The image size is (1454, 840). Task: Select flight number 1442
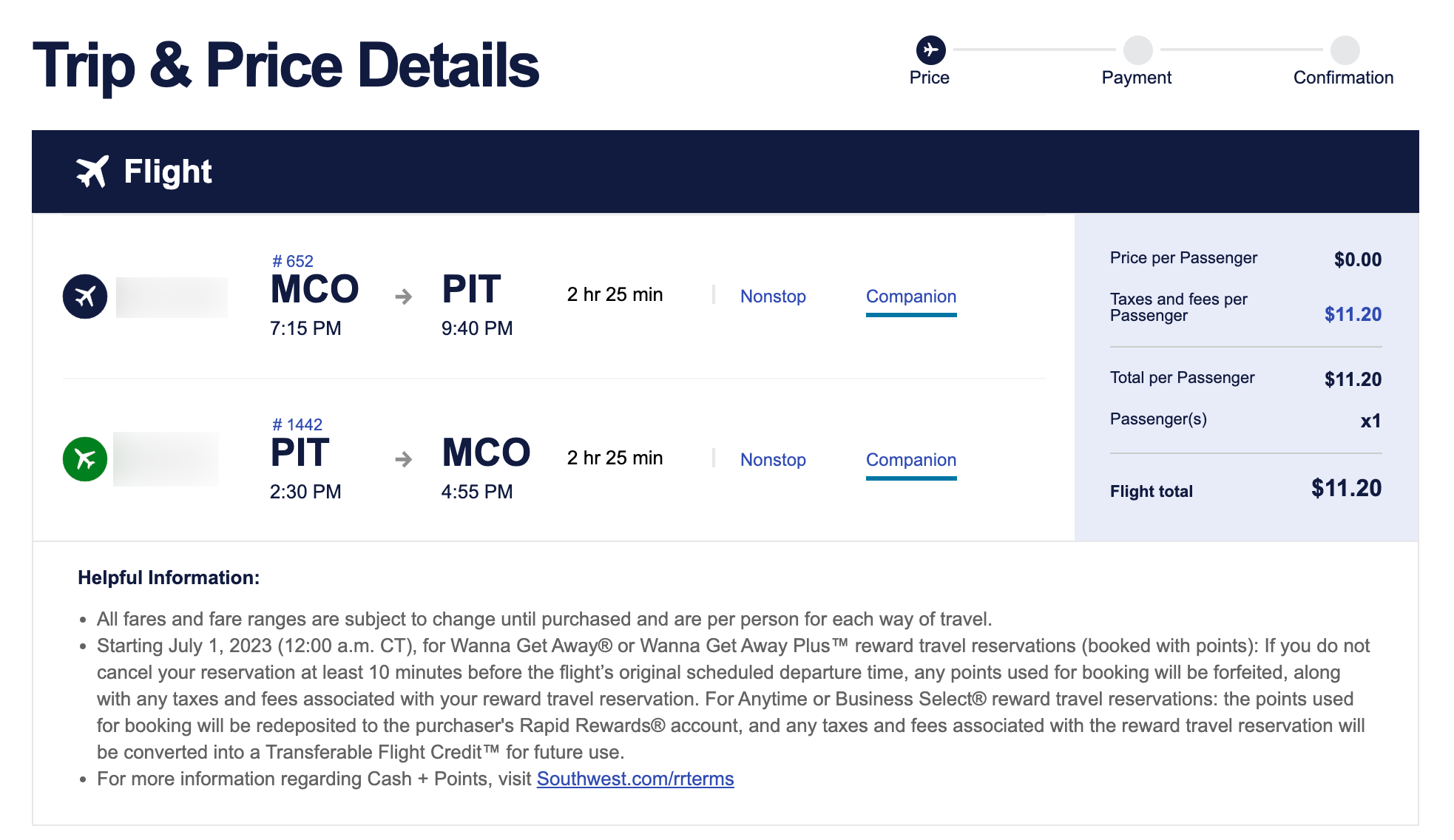point(297,424)
